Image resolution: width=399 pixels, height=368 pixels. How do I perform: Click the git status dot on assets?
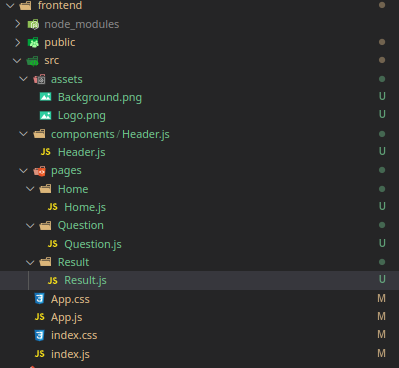[x=382, y=79]
